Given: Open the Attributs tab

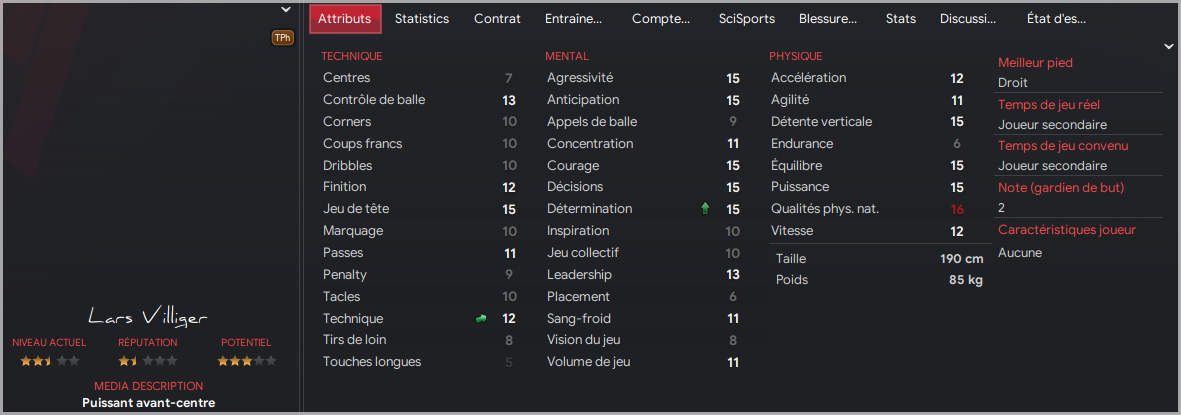Looking at the screenshot, I should [345, 19].
